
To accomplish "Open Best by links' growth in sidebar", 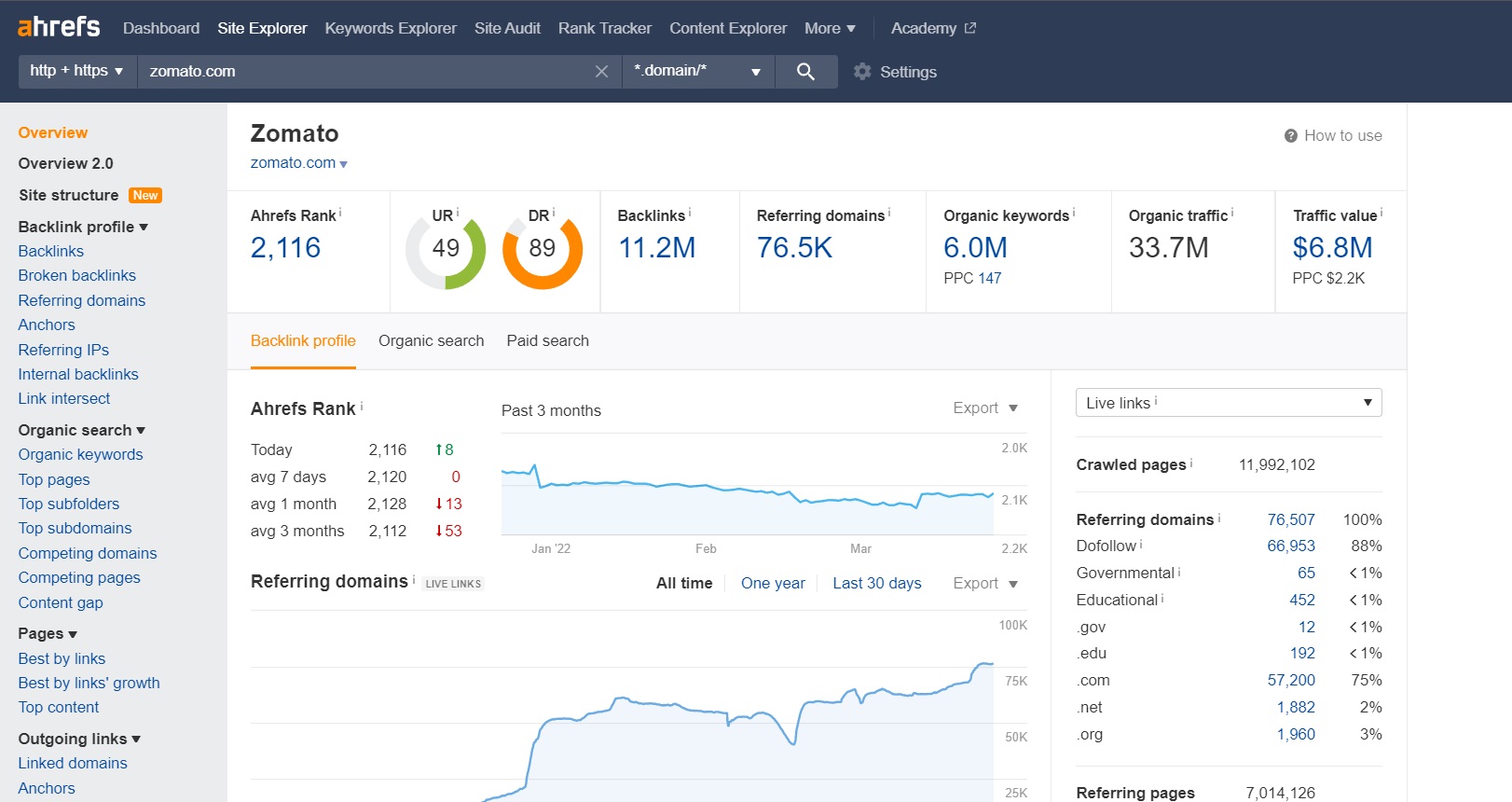I will [89, 683].
